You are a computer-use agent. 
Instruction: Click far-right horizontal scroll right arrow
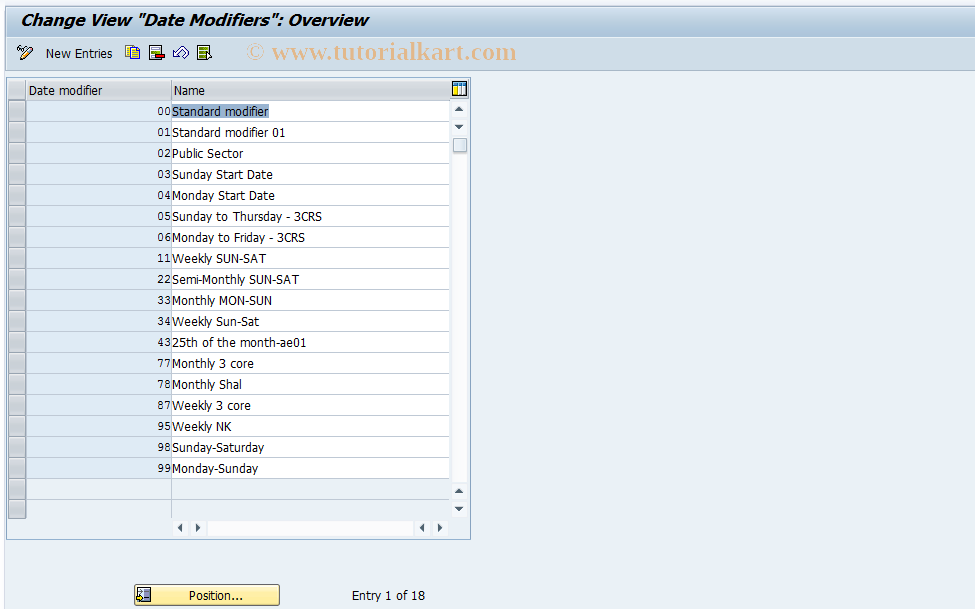tap(440, 528)
